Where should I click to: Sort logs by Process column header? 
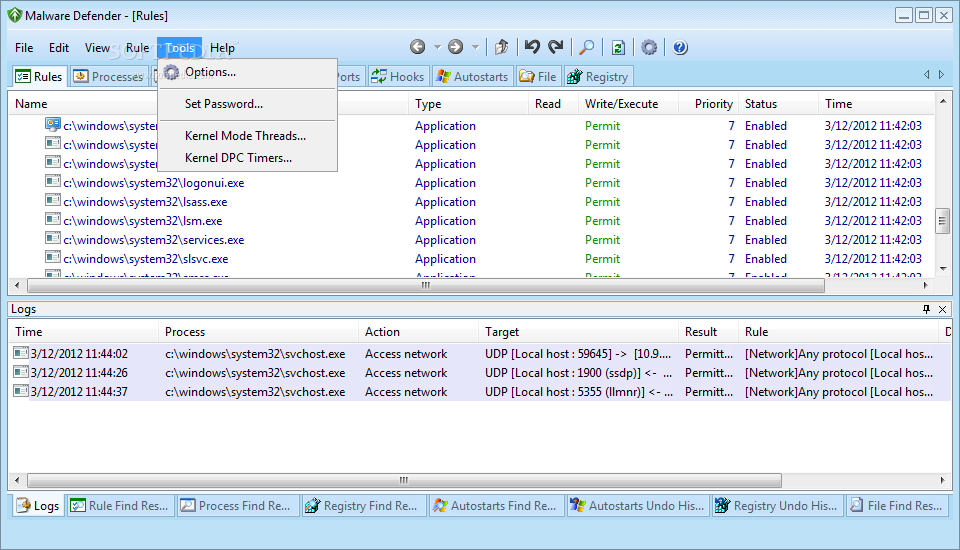(x=258, y=332)
